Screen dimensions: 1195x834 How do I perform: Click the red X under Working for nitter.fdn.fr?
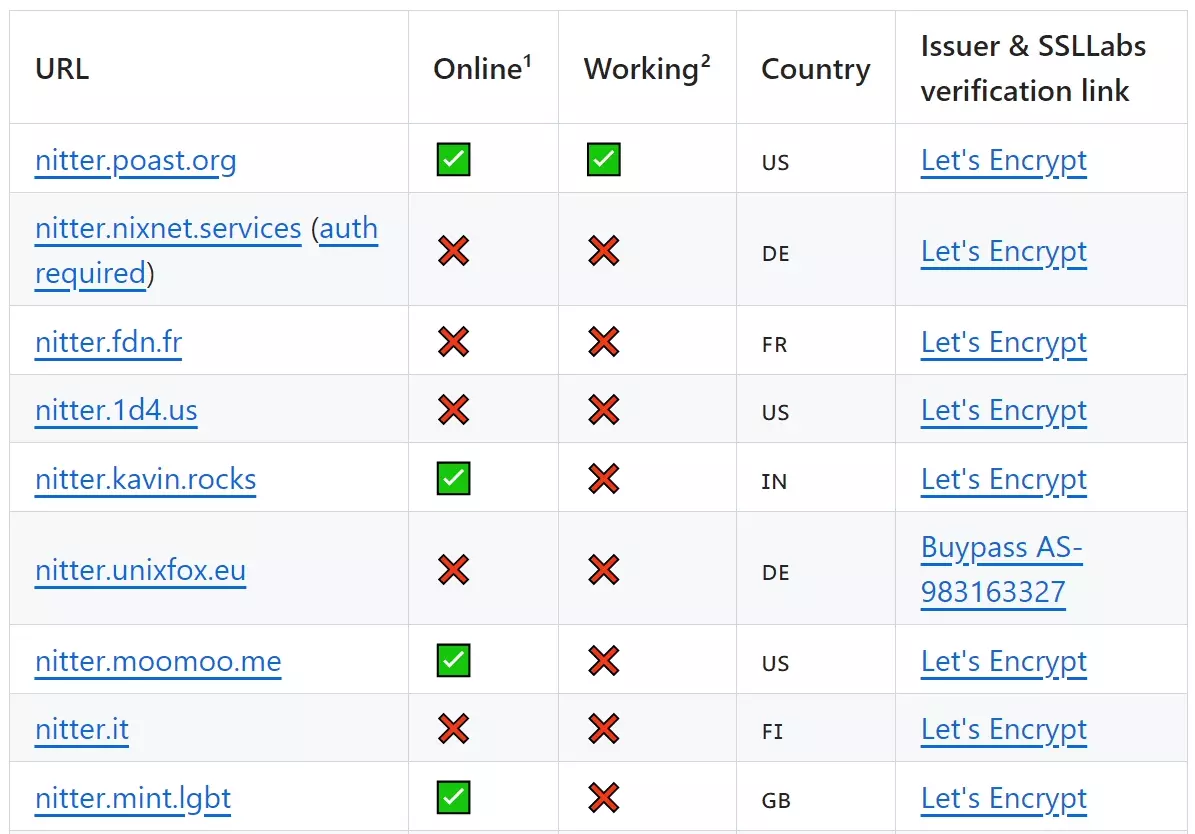(x=603, y=341)
